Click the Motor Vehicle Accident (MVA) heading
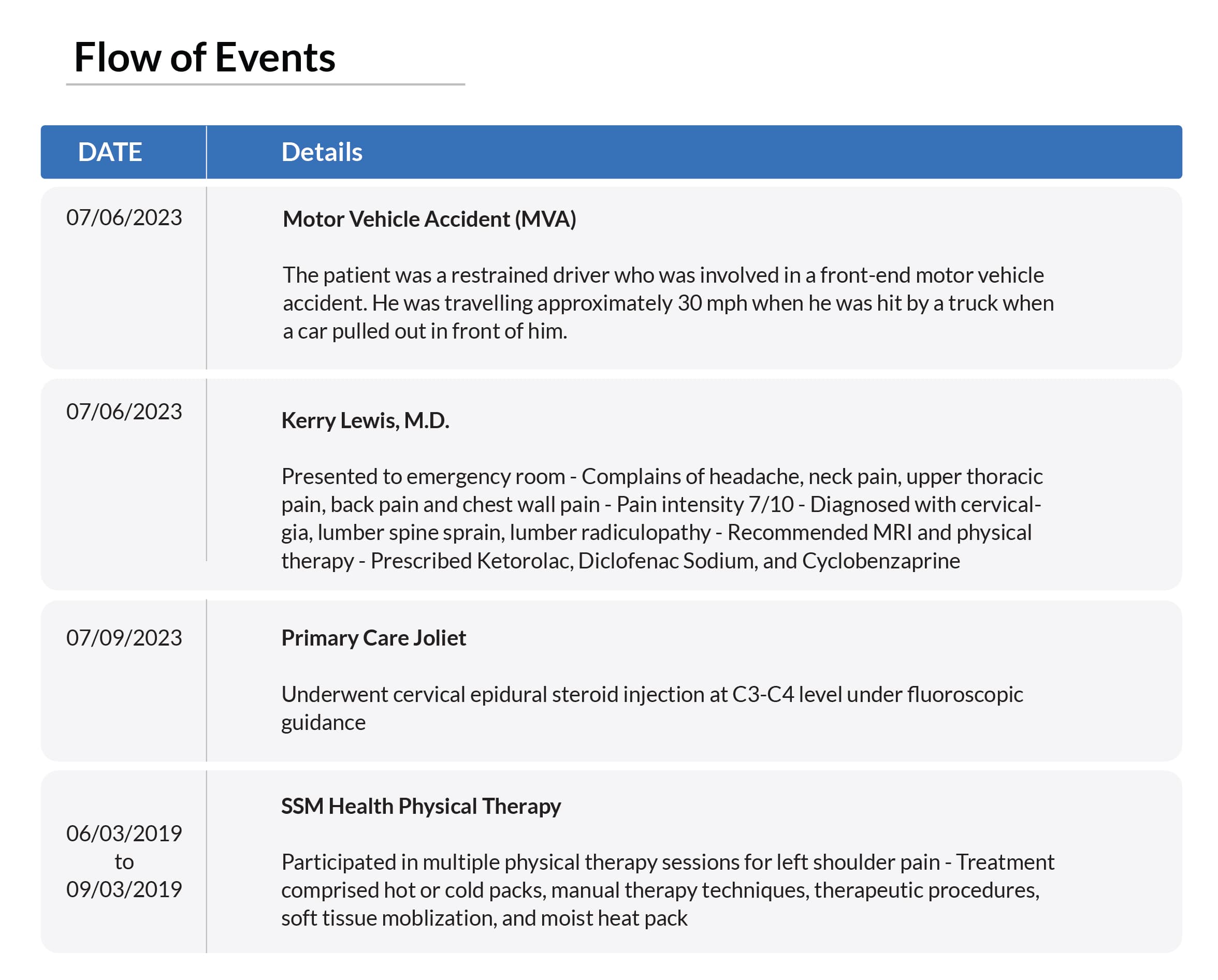 pos(429,219)
